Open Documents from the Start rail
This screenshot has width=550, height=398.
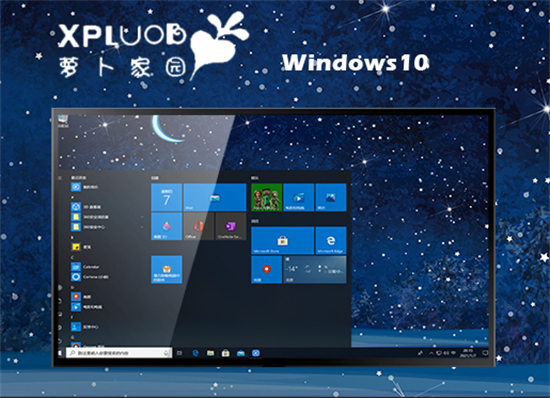pos(60,301)
